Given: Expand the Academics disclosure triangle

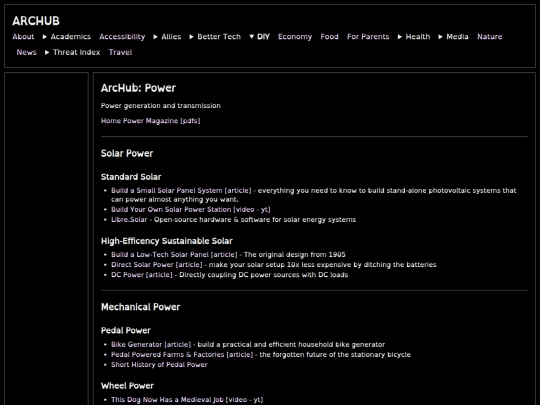Looking at the screenshot, I should [45, 37].
